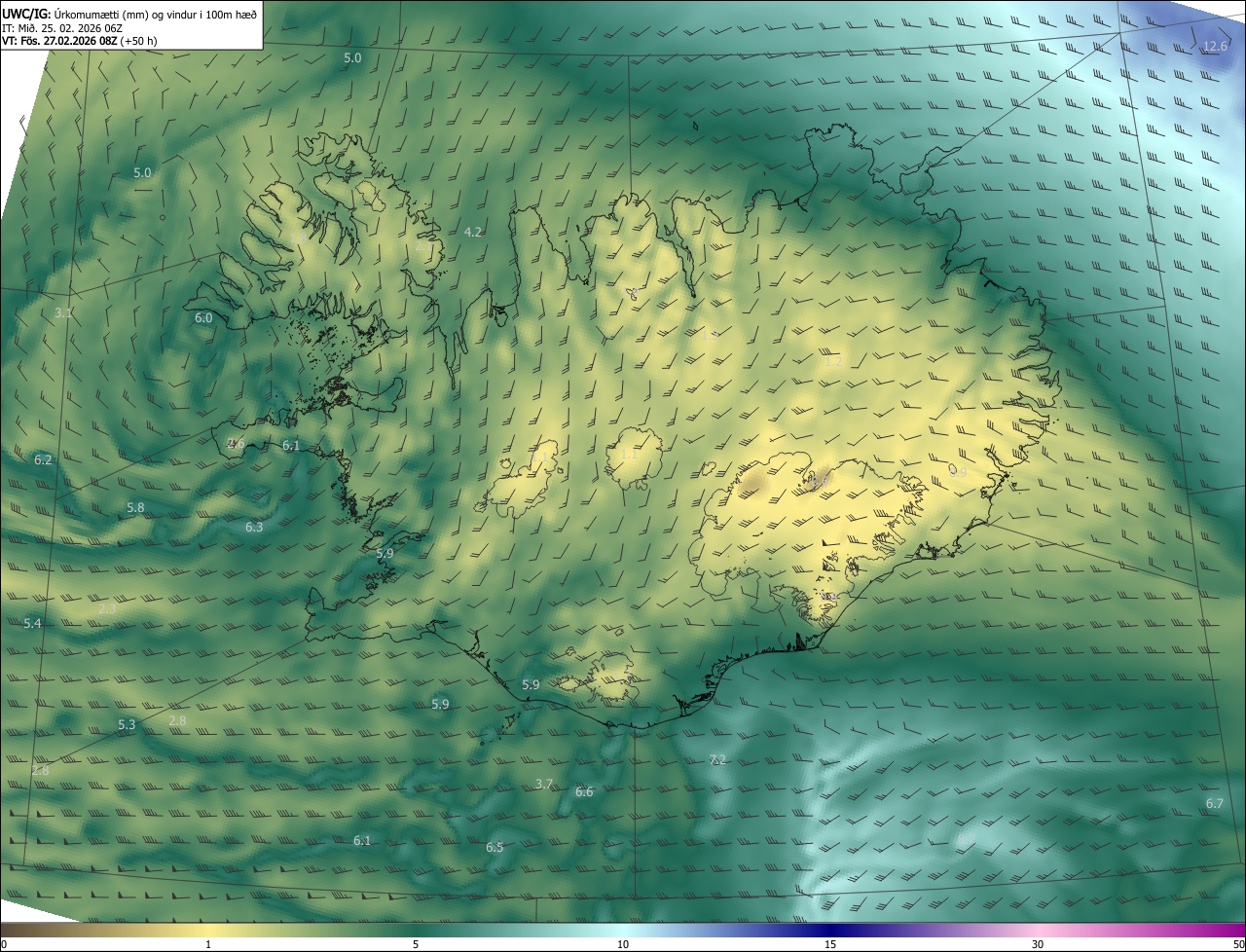Click the 10 tick on the colour scale
This screenshot has width=1246, height=952.
pyautogui.click(x=623, y=944)
